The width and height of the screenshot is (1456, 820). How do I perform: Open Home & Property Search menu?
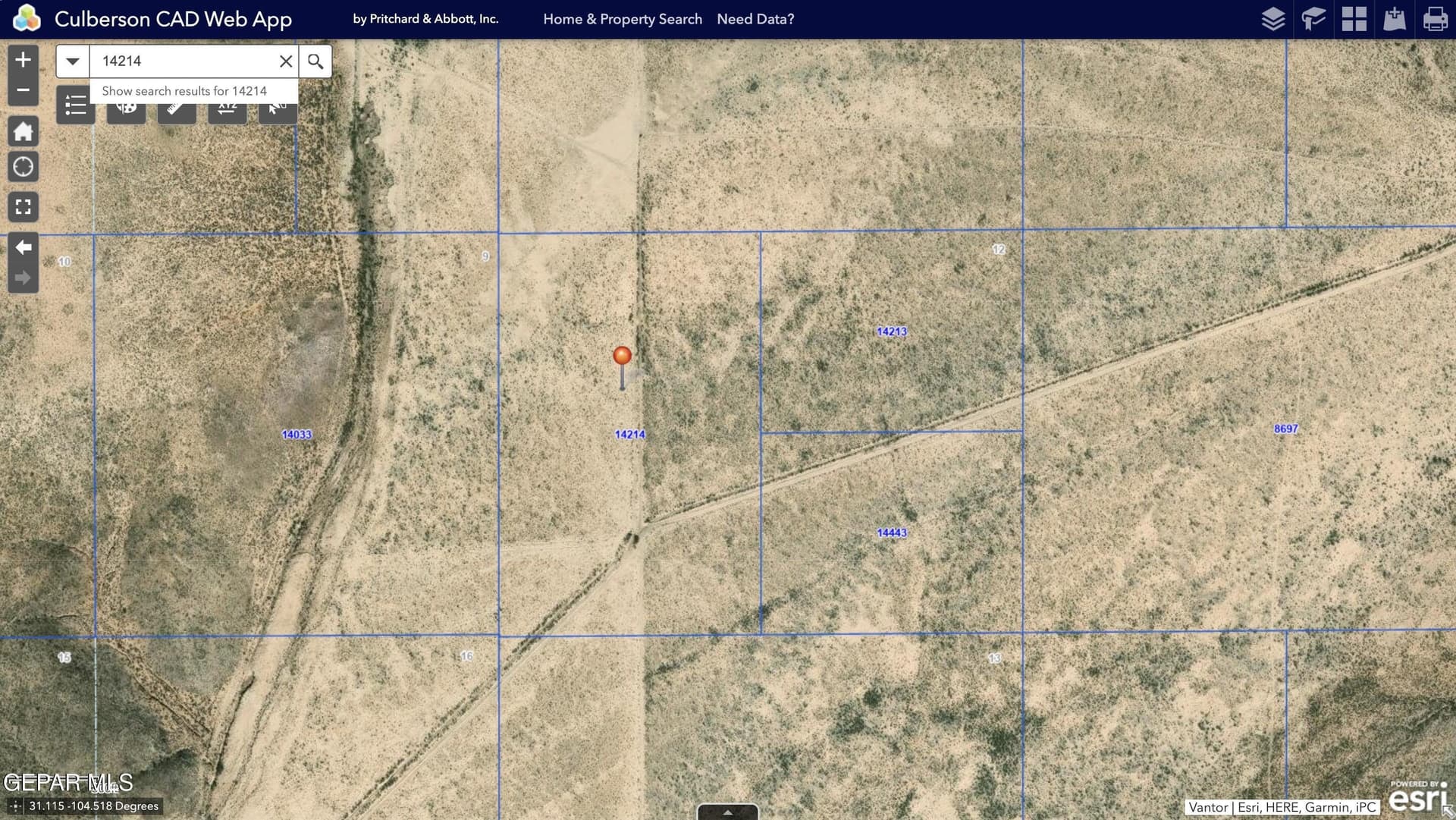(x=623, y=19)
